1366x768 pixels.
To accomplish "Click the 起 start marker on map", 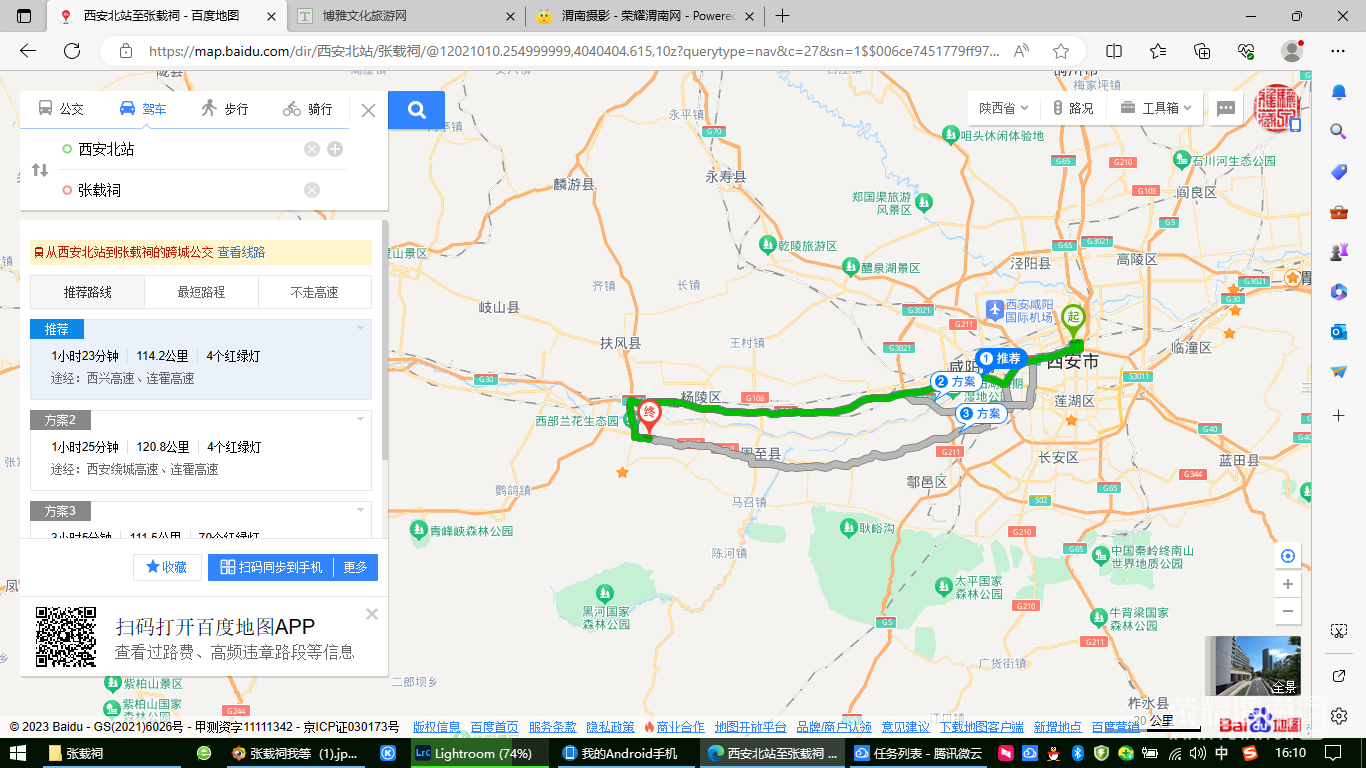I will click(x=1074, y=322).
